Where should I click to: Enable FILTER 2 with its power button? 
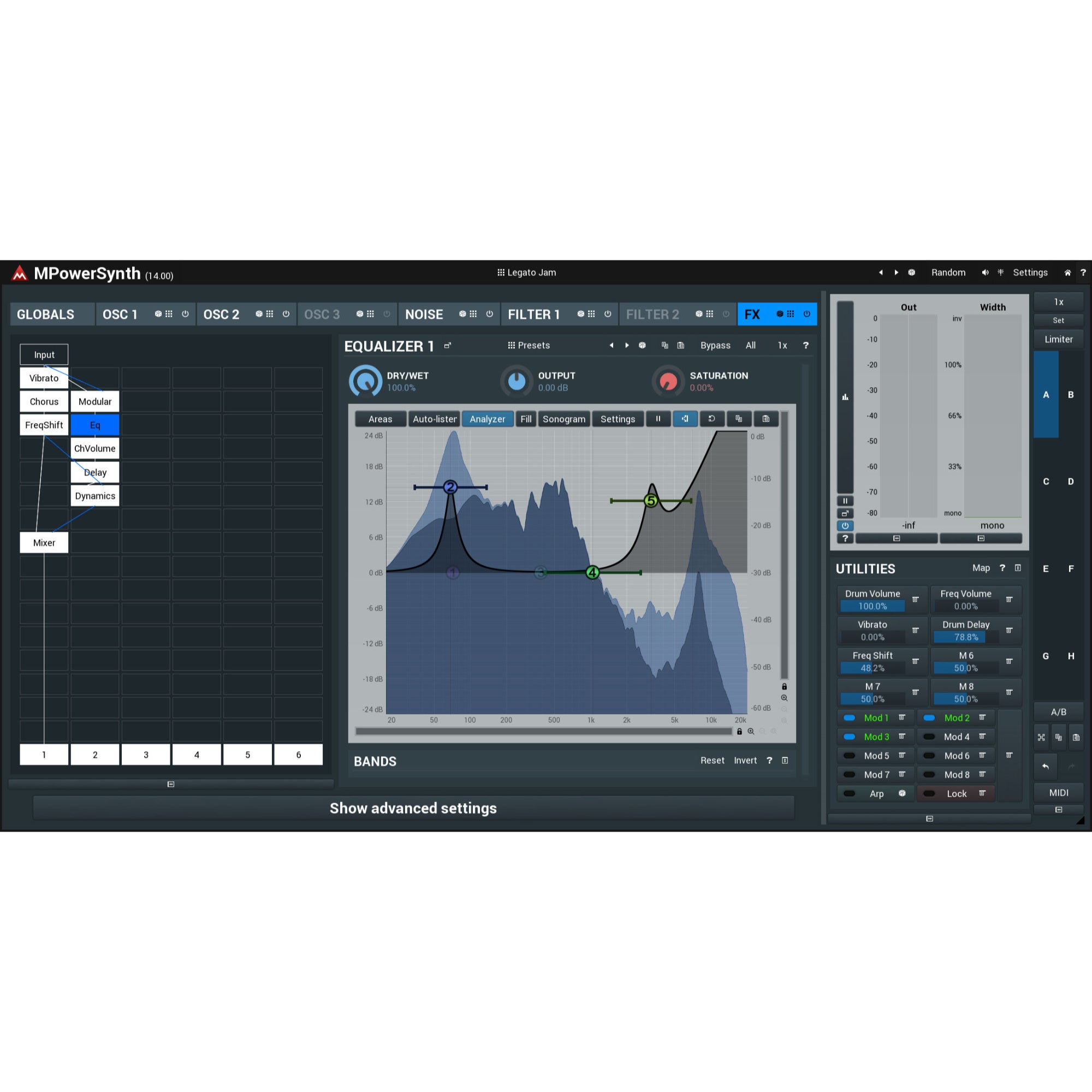click(726, 314)
